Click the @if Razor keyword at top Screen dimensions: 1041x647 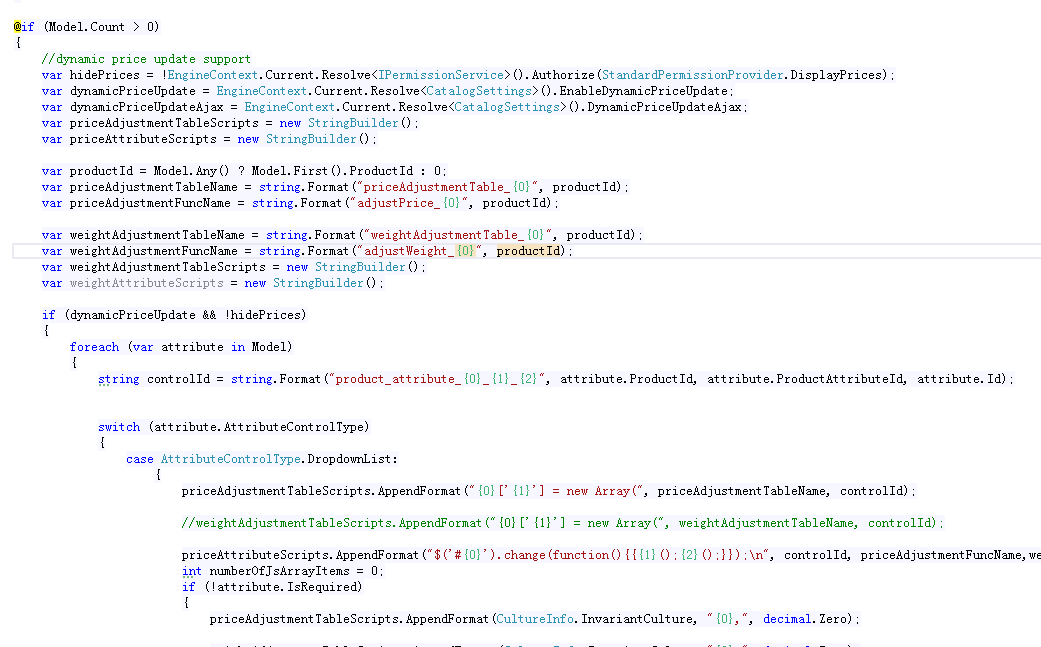24,27
